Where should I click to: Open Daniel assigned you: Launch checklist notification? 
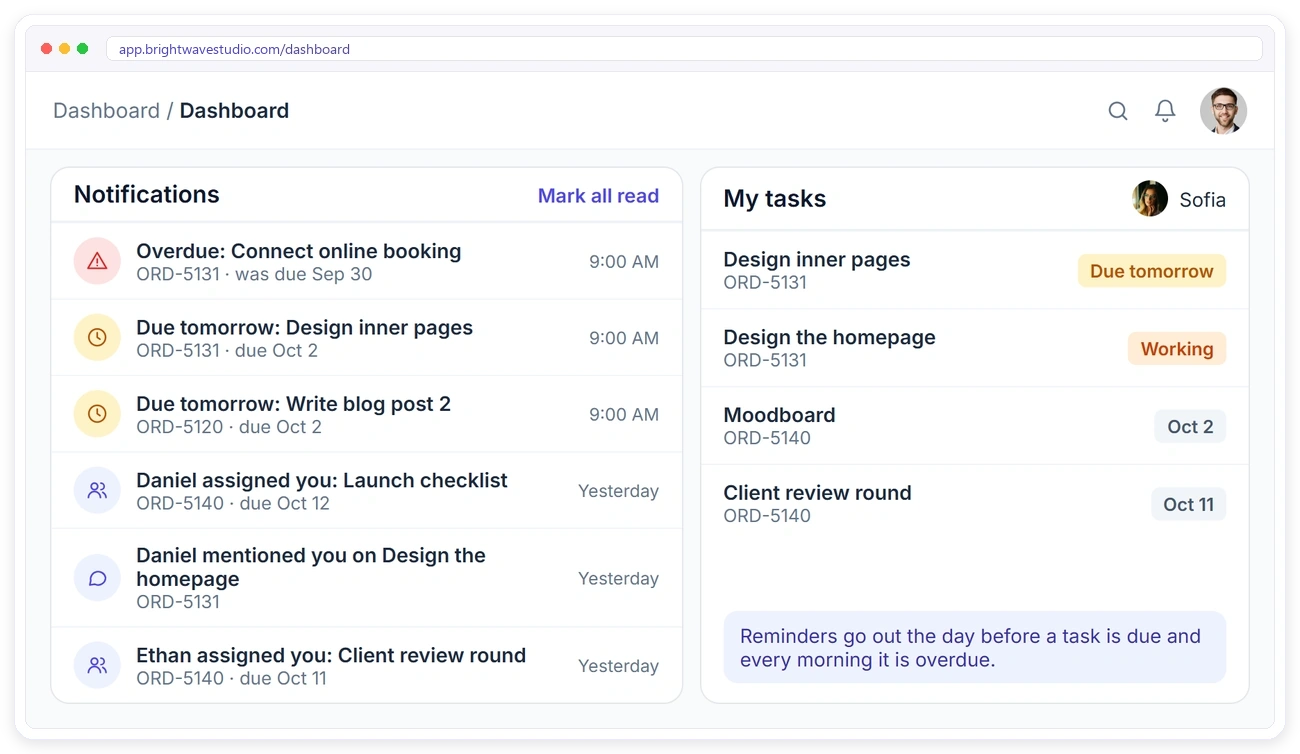[367, 491]
